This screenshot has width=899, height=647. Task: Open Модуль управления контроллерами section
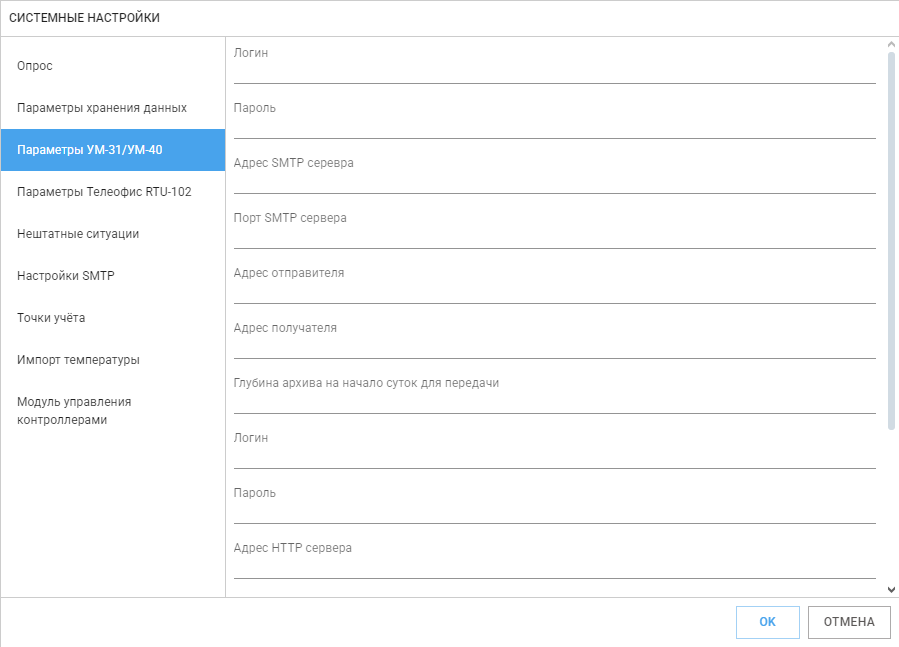click(113, 411)
